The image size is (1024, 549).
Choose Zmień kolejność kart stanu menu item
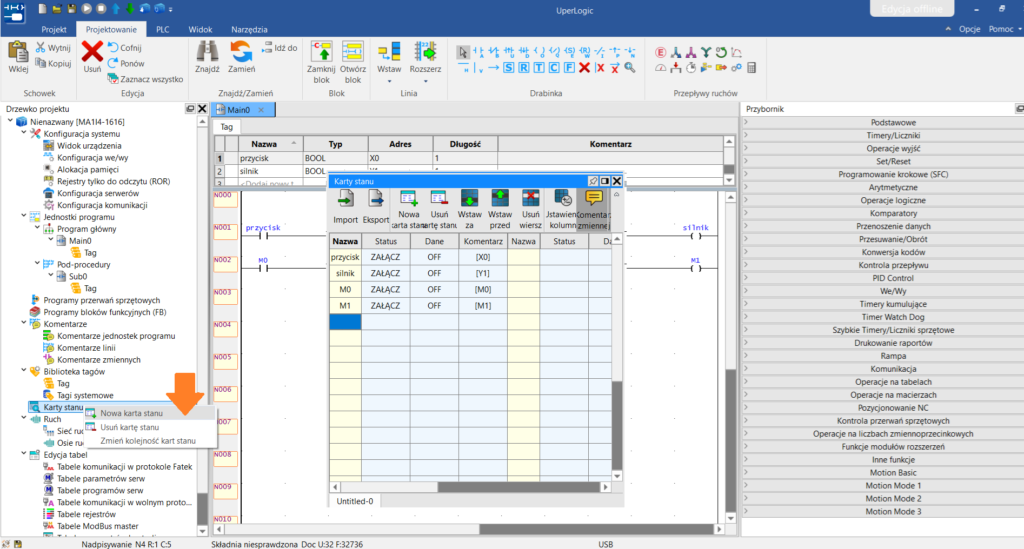tap(149, 441)
